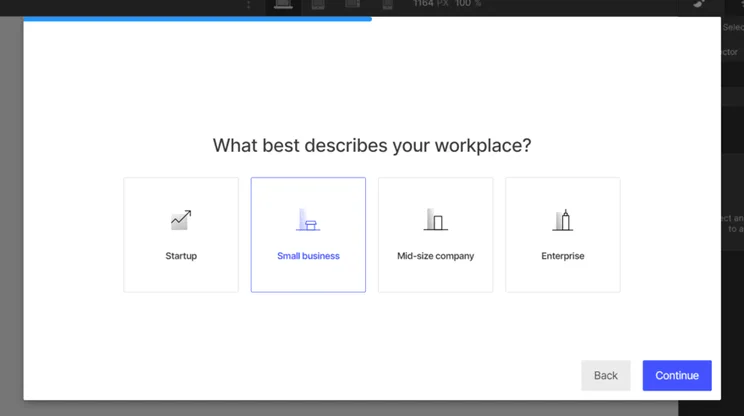Select the Startup workplace card
The image size is (744, 416).
[x=181, y=235]
